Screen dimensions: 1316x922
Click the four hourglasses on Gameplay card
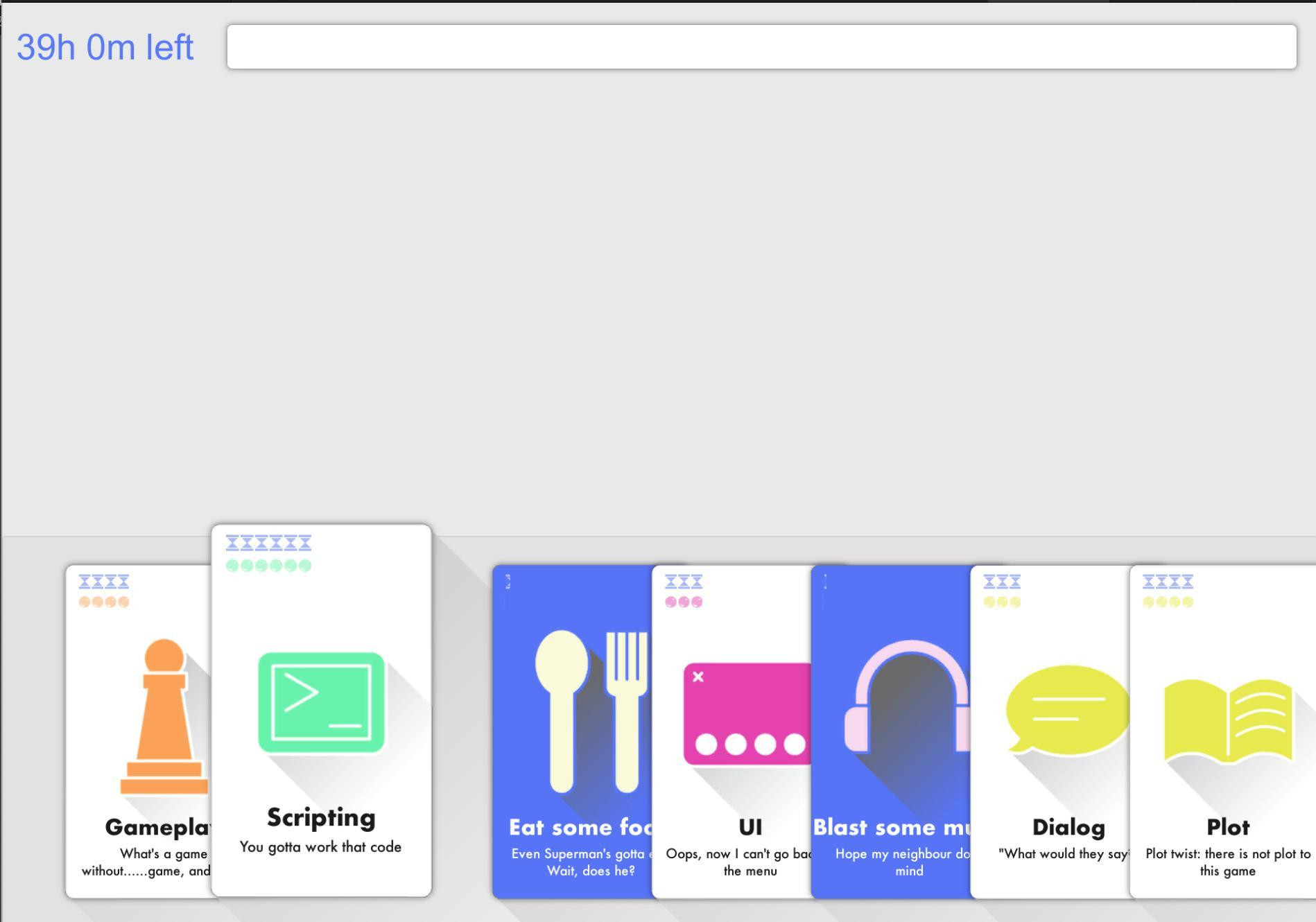(x=104, y=581)
